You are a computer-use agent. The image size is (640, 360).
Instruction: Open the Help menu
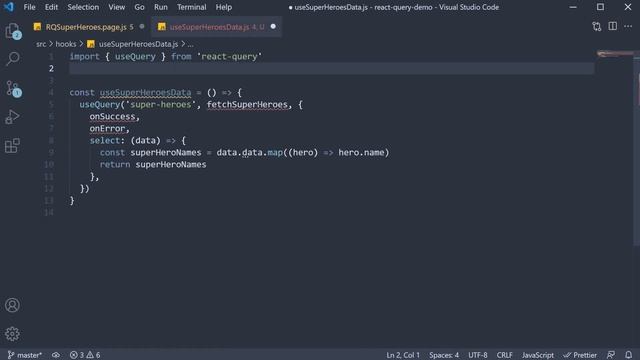(x=224, y=7)
